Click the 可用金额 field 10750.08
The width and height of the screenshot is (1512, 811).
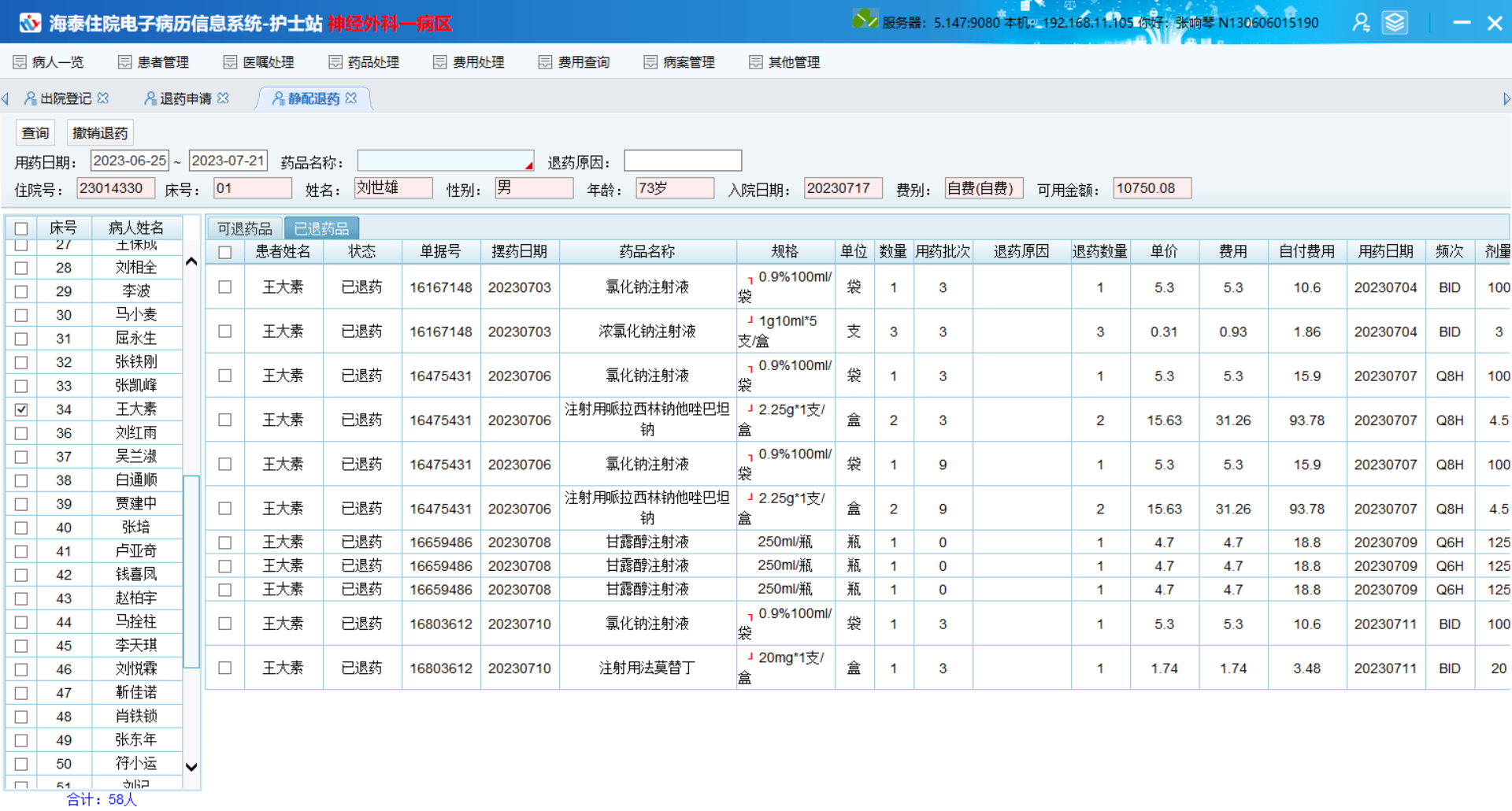[1152, 188]
